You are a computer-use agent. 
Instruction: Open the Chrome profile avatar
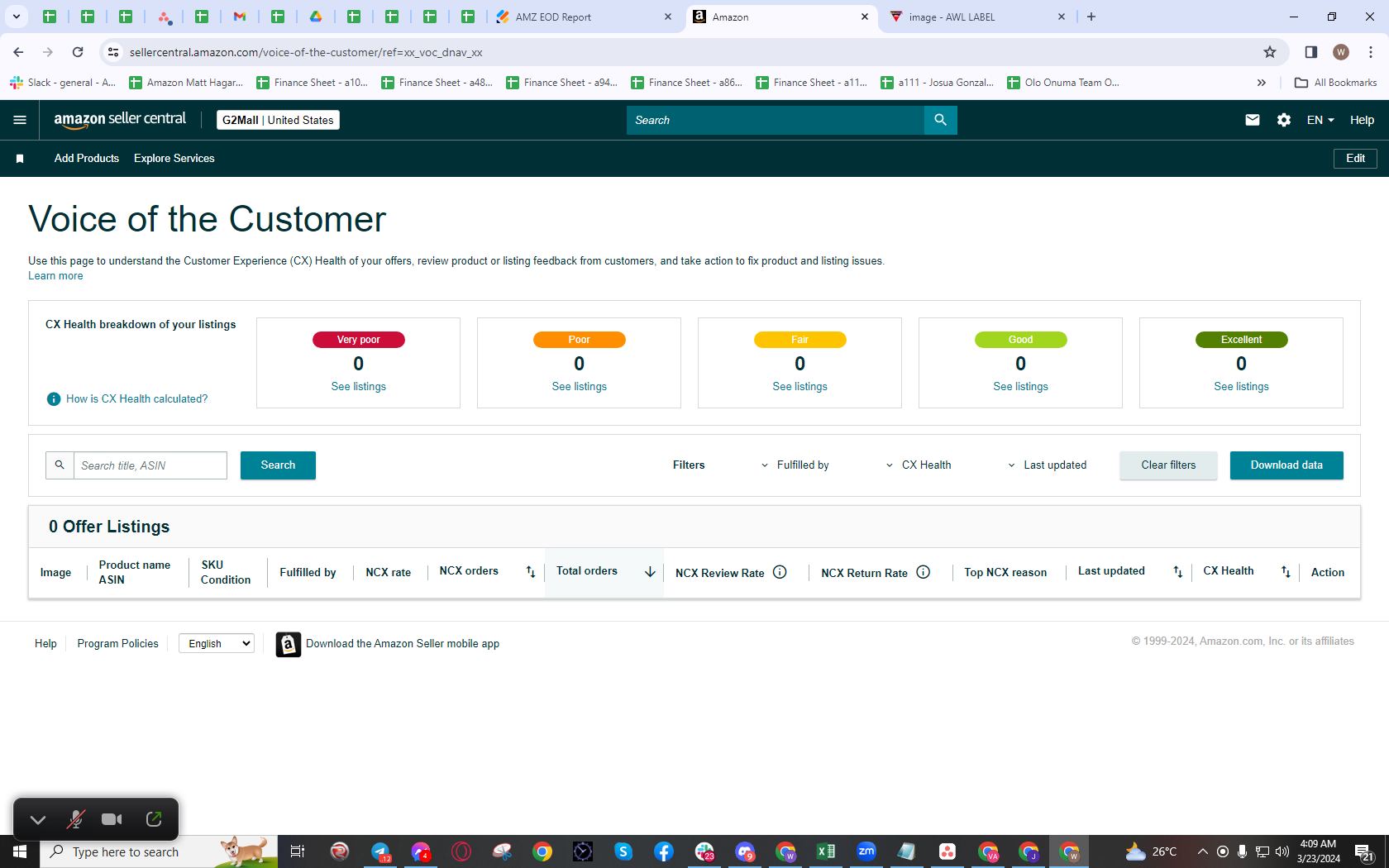pyautogui.click(x=1341, y=52)
